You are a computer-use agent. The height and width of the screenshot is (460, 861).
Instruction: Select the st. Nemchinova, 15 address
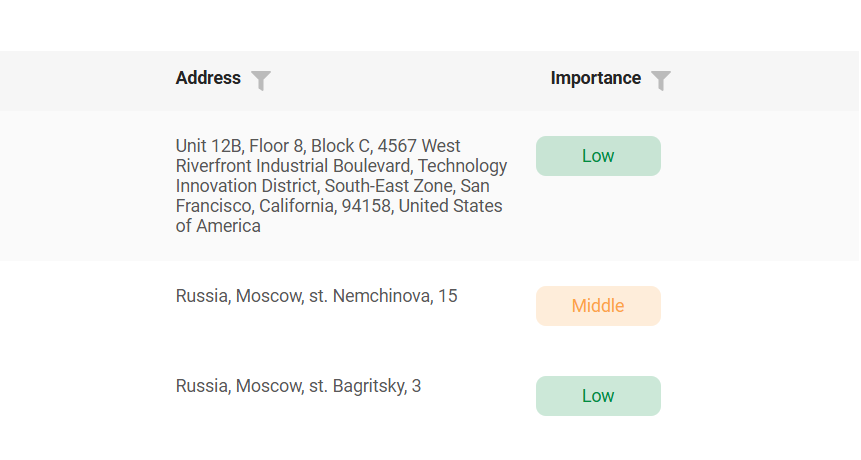click(x=316, y=296)
